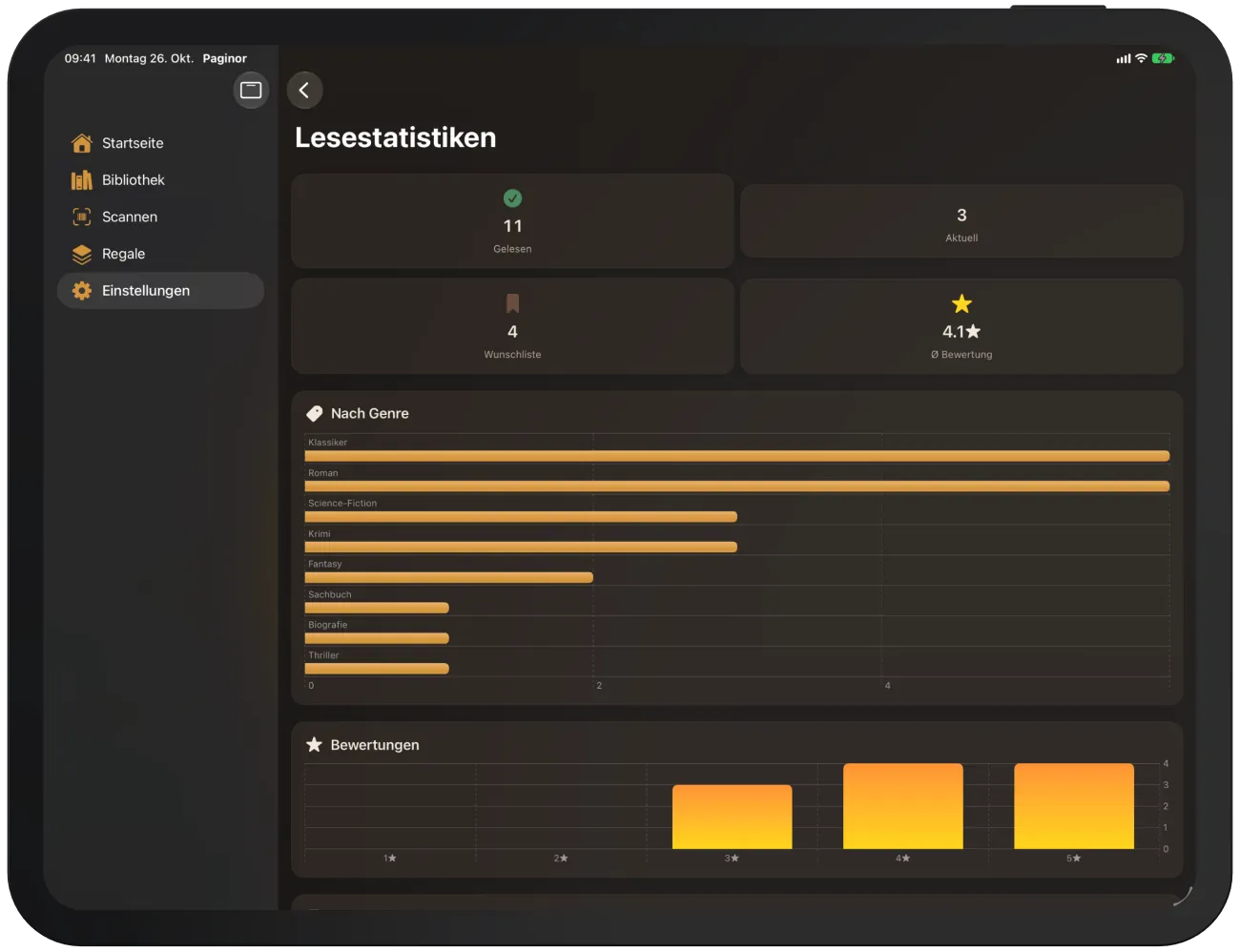1240x952 pixels.
Task: Click the 4 count on Wunschliste card
Action: coord(512,332)
